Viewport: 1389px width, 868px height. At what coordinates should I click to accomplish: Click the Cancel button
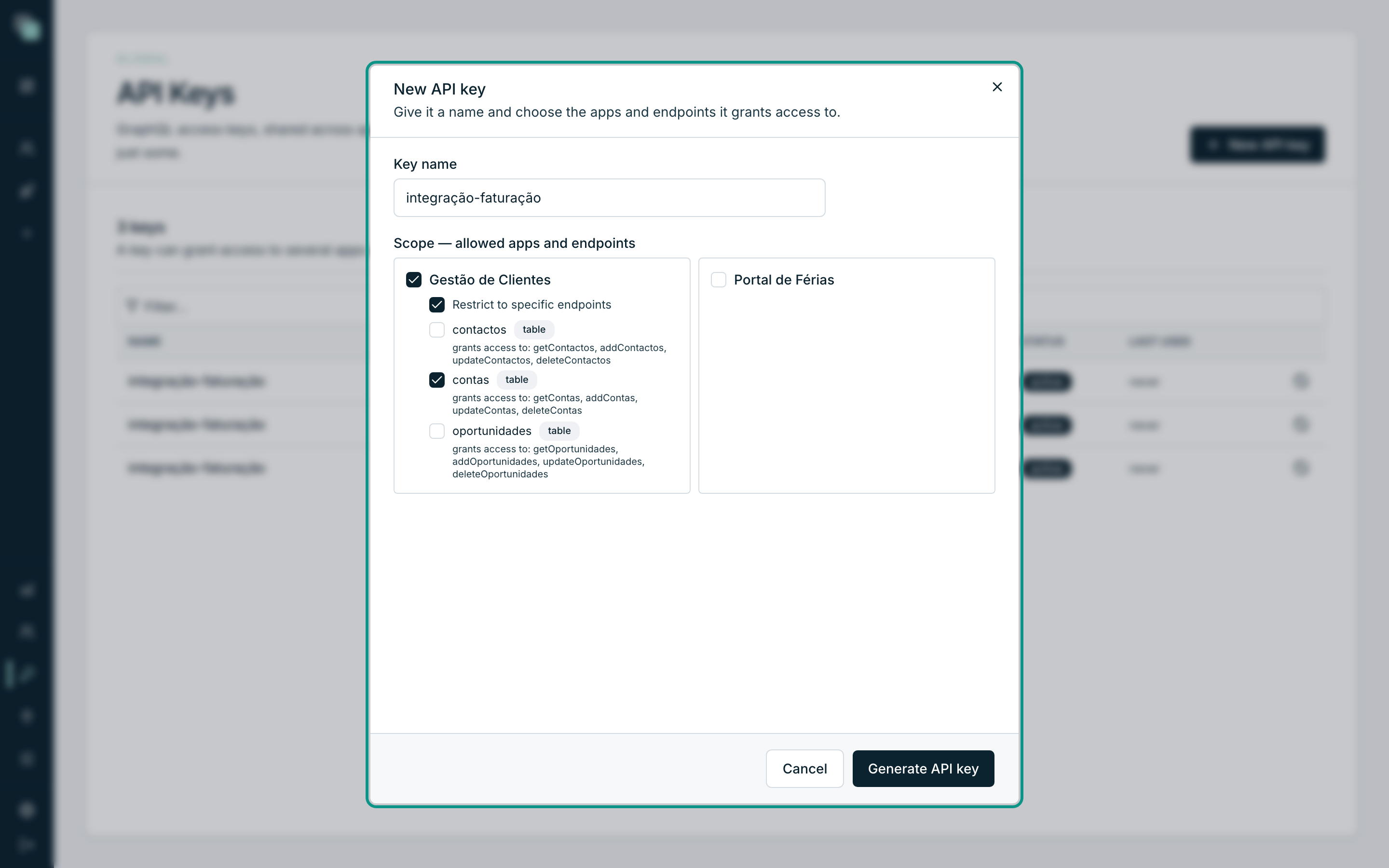tap(804, 769)
